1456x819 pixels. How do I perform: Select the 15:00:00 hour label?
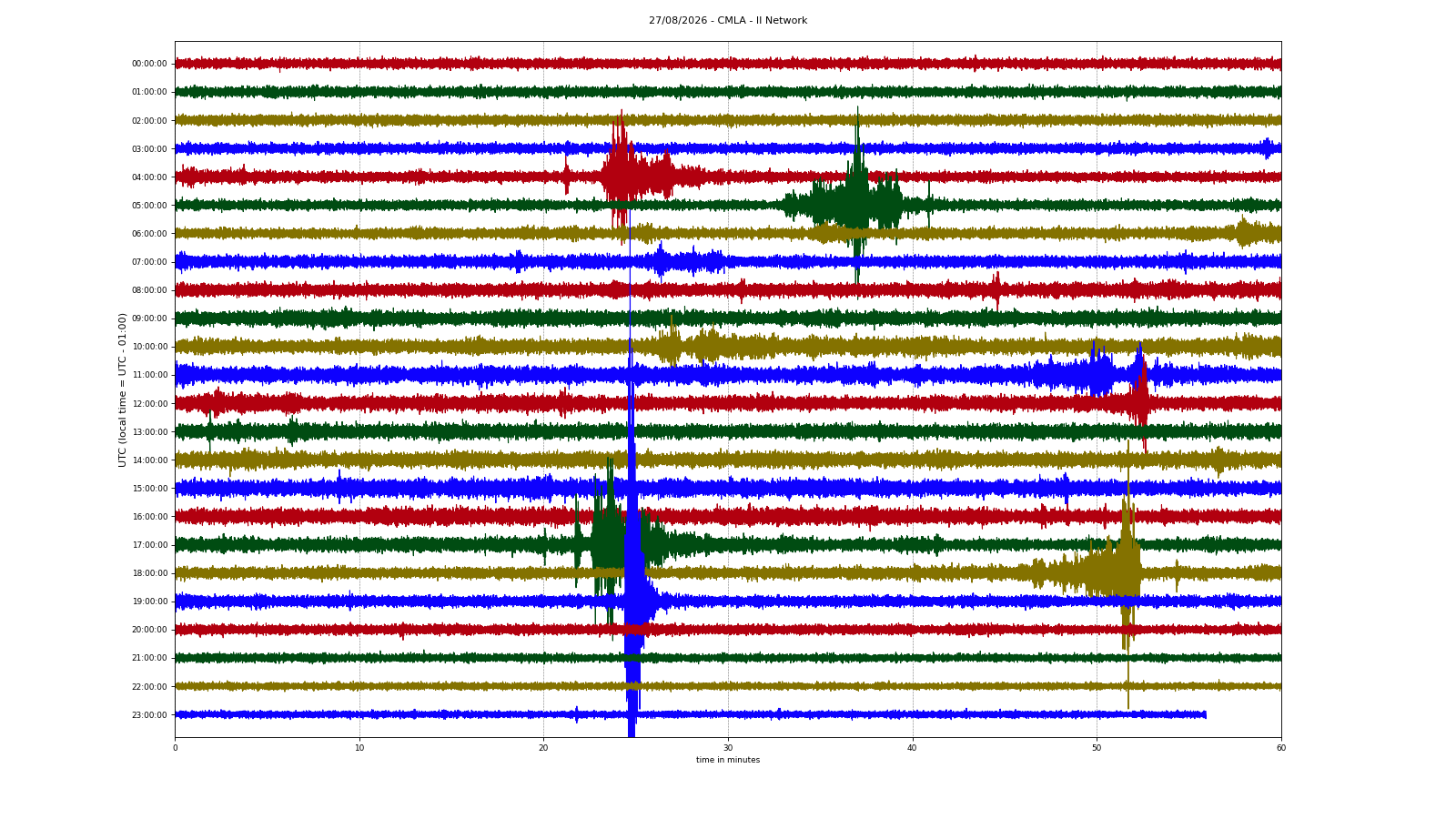coord(149,489)
